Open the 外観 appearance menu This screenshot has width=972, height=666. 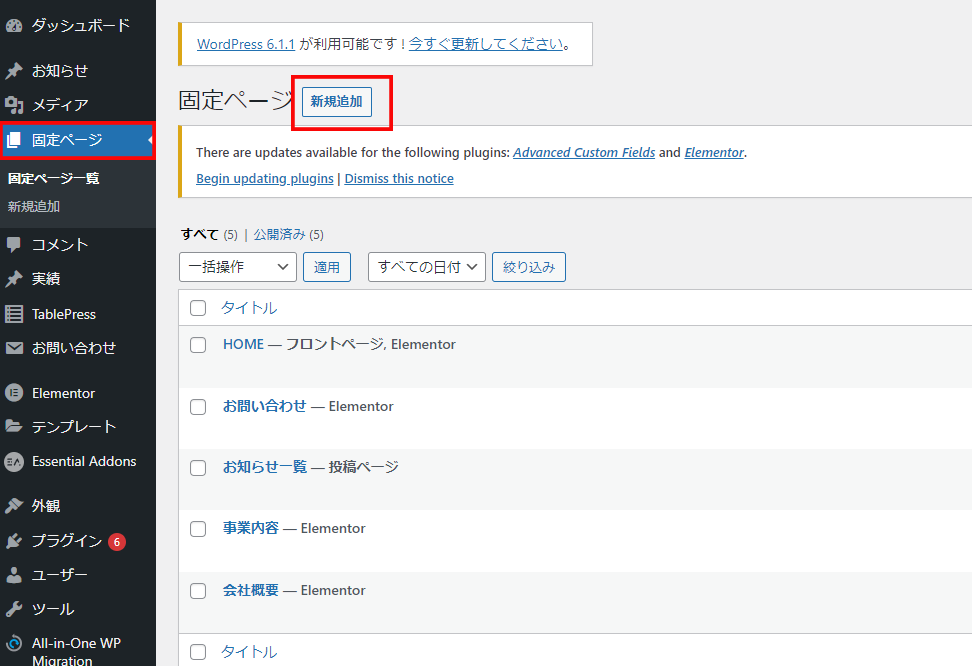(x=46, y=506)
